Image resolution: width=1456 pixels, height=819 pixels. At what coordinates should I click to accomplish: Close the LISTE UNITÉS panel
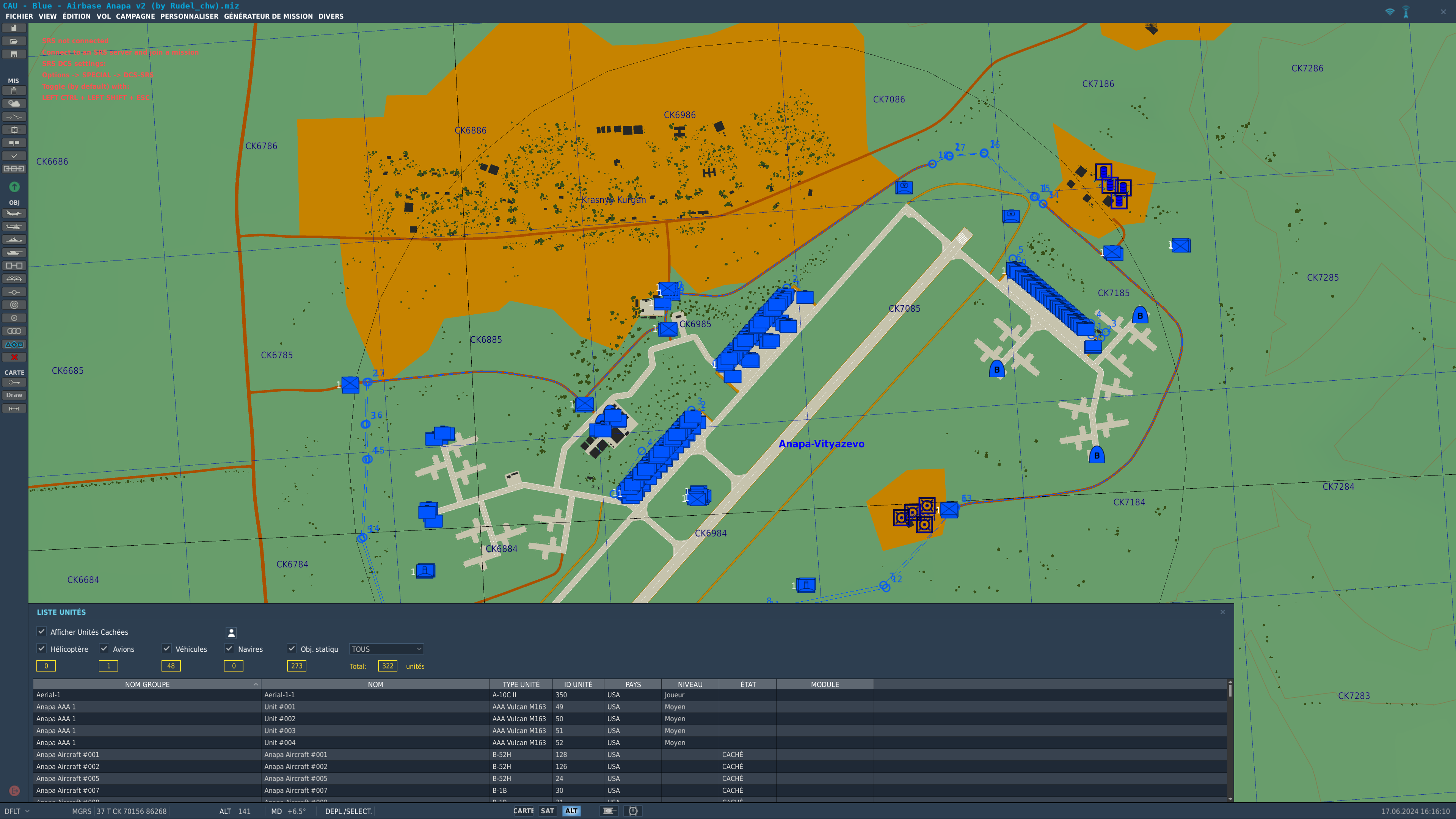(1222, 612)
